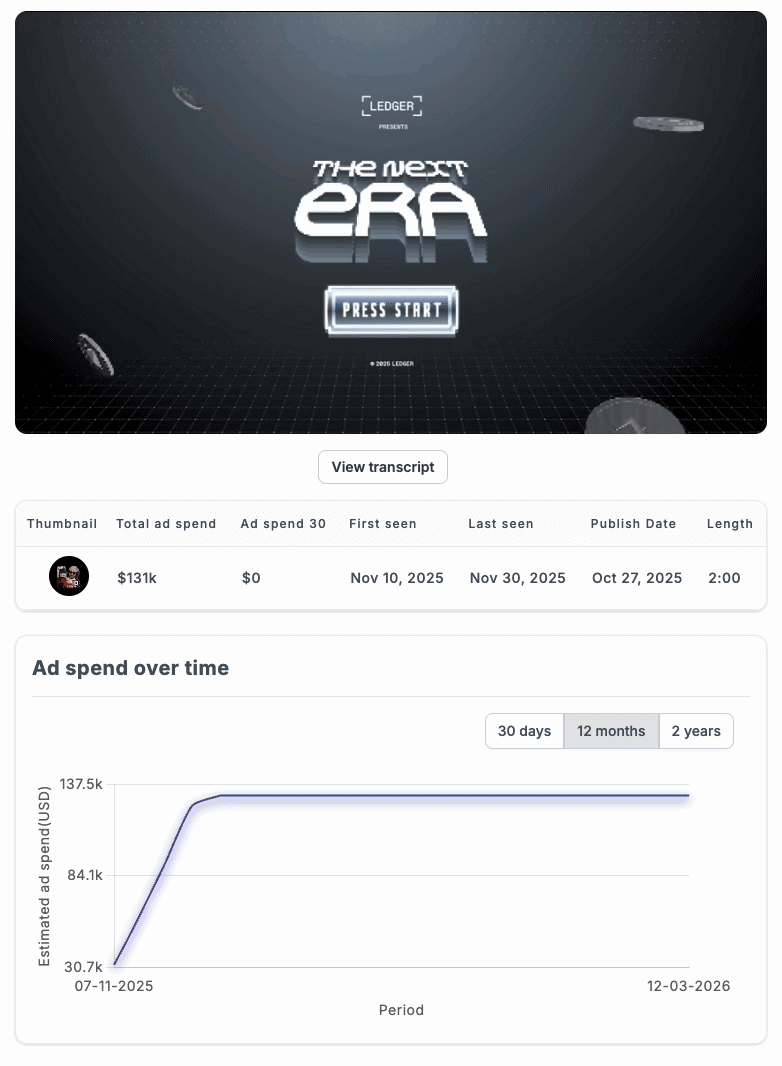The height and width of the screenshot is (1066, 782).
Task: Click the Last seen column header
Action: [500, 523]
